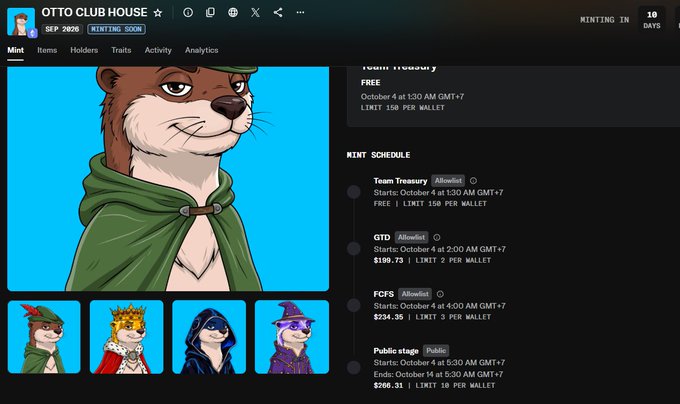680x404 pixels.
Task: Click FREE label in top treasury card
Action: click(370, 83)
